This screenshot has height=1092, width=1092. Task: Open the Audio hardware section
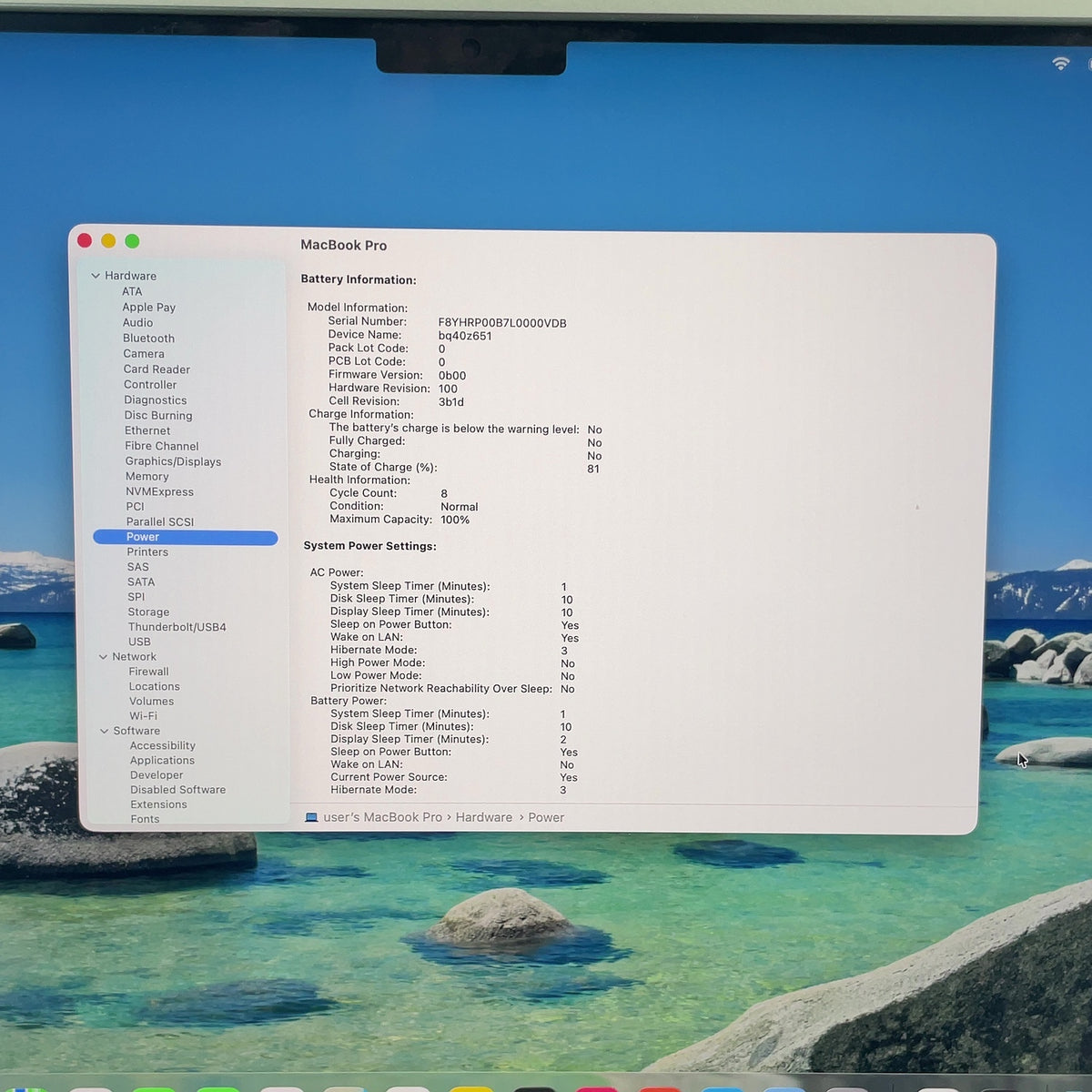137,323
